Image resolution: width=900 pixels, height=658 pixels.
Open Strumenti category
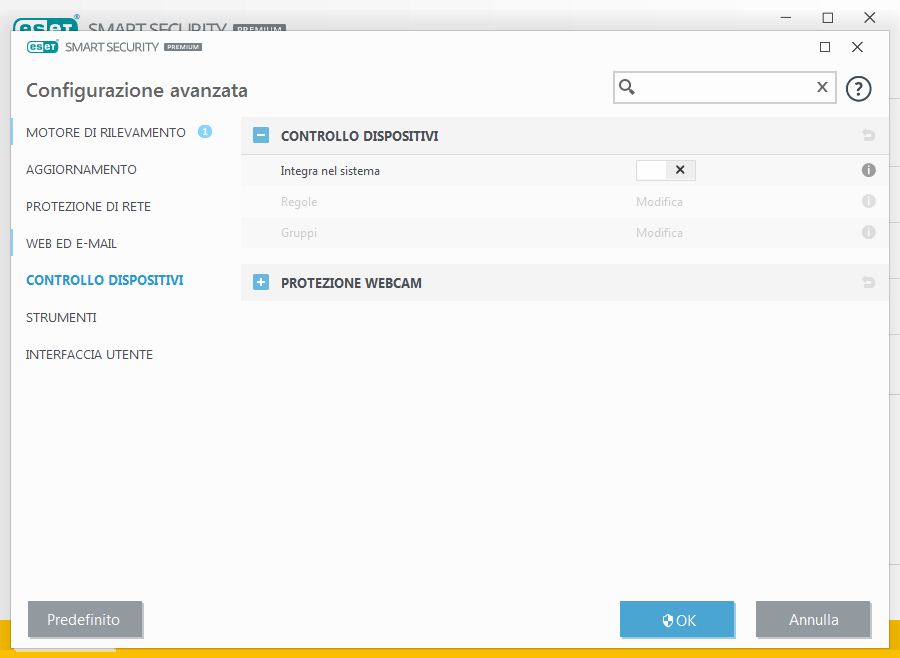(61, 318)
